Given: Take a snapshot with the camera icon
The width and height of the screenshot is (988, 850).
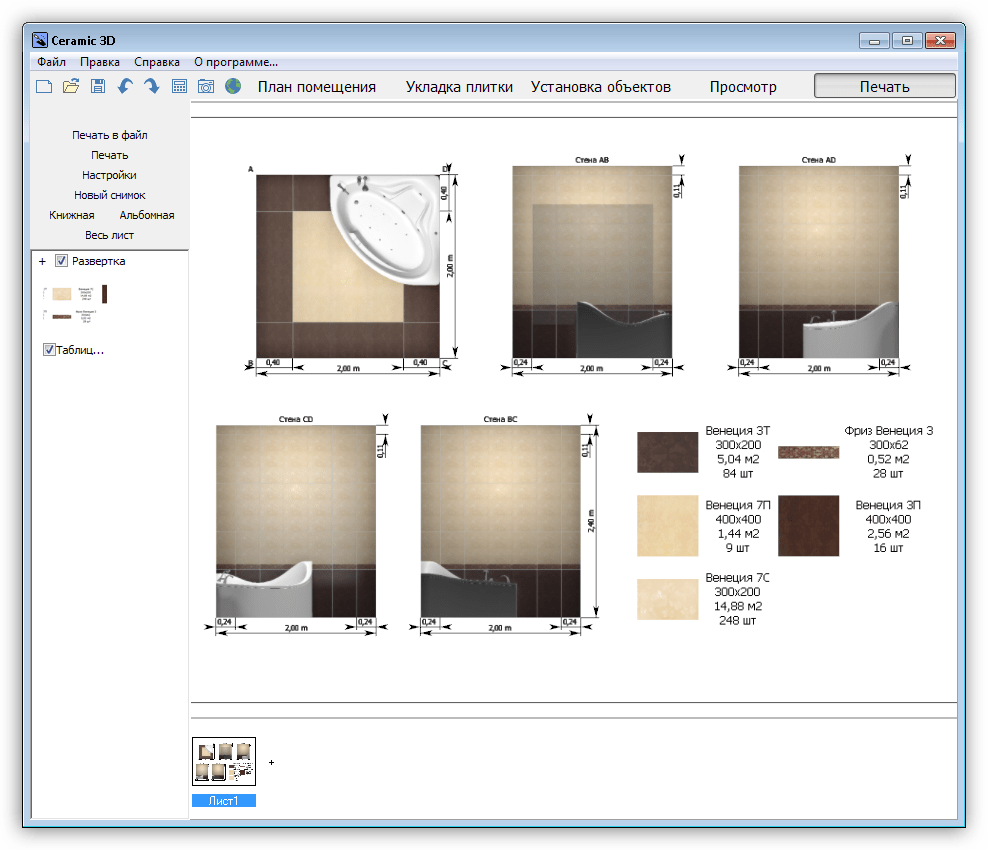Looking at the screenshot, I should pyautogui.click(x=206, y=86).
